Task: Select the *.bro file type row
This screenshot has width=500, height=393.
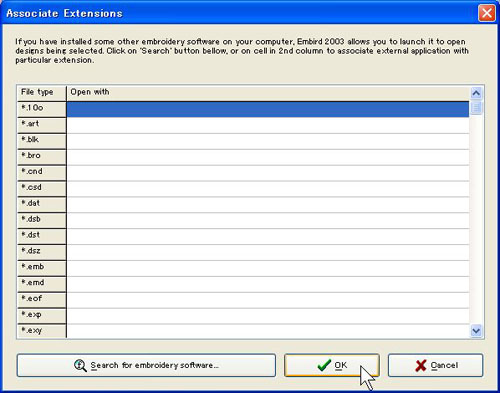Action: (x=42, y=157)
